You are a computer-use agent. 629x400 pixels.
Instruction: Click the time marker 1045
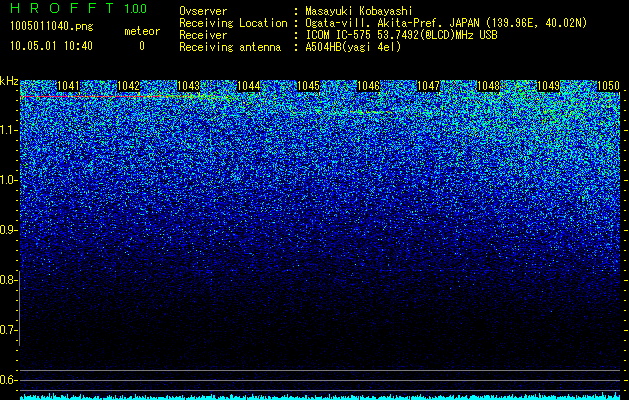[x=308, y=86]
